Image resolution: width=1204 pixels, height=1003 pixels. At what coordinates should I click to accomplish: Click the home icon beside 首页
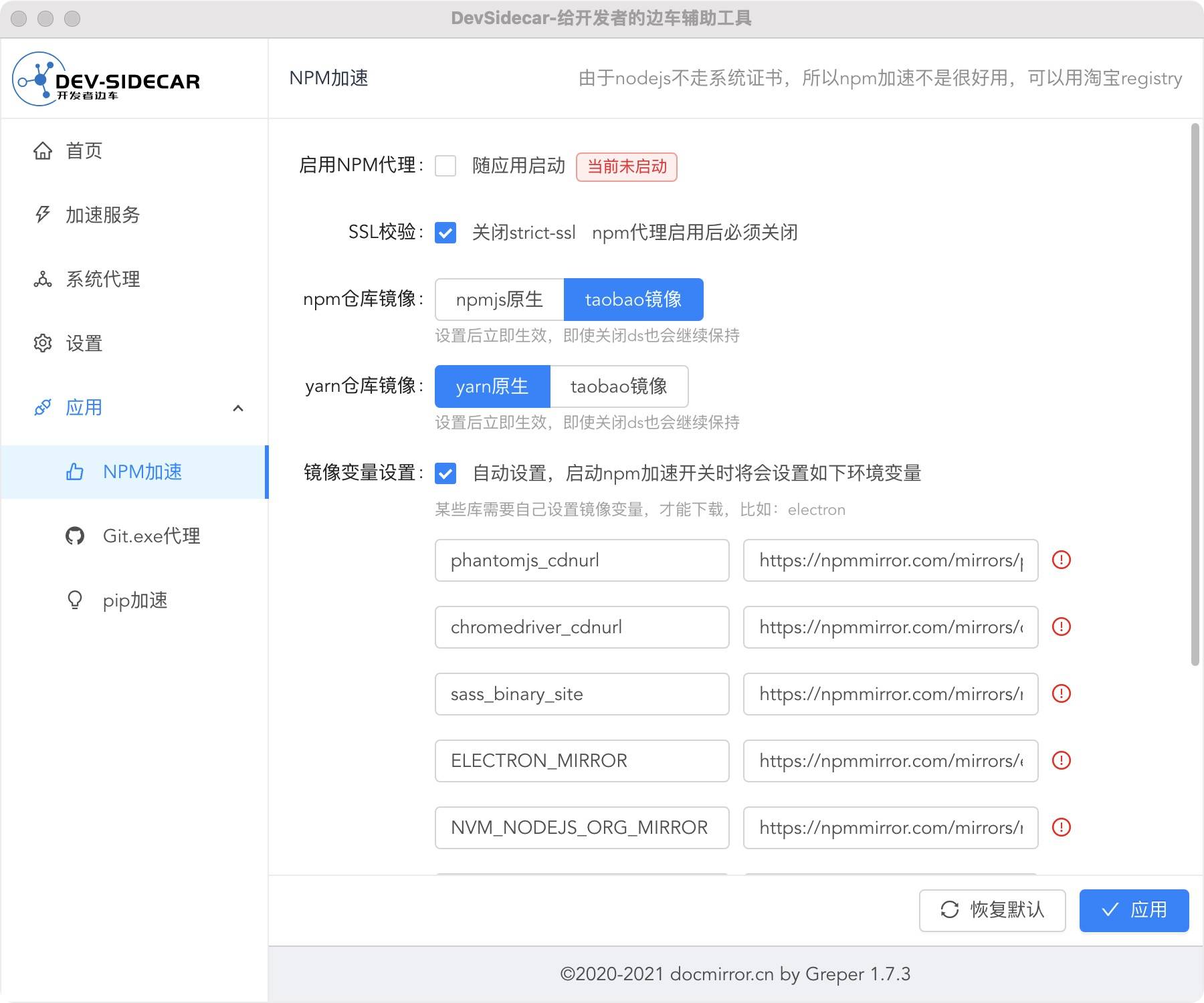[x=43, y=151]
